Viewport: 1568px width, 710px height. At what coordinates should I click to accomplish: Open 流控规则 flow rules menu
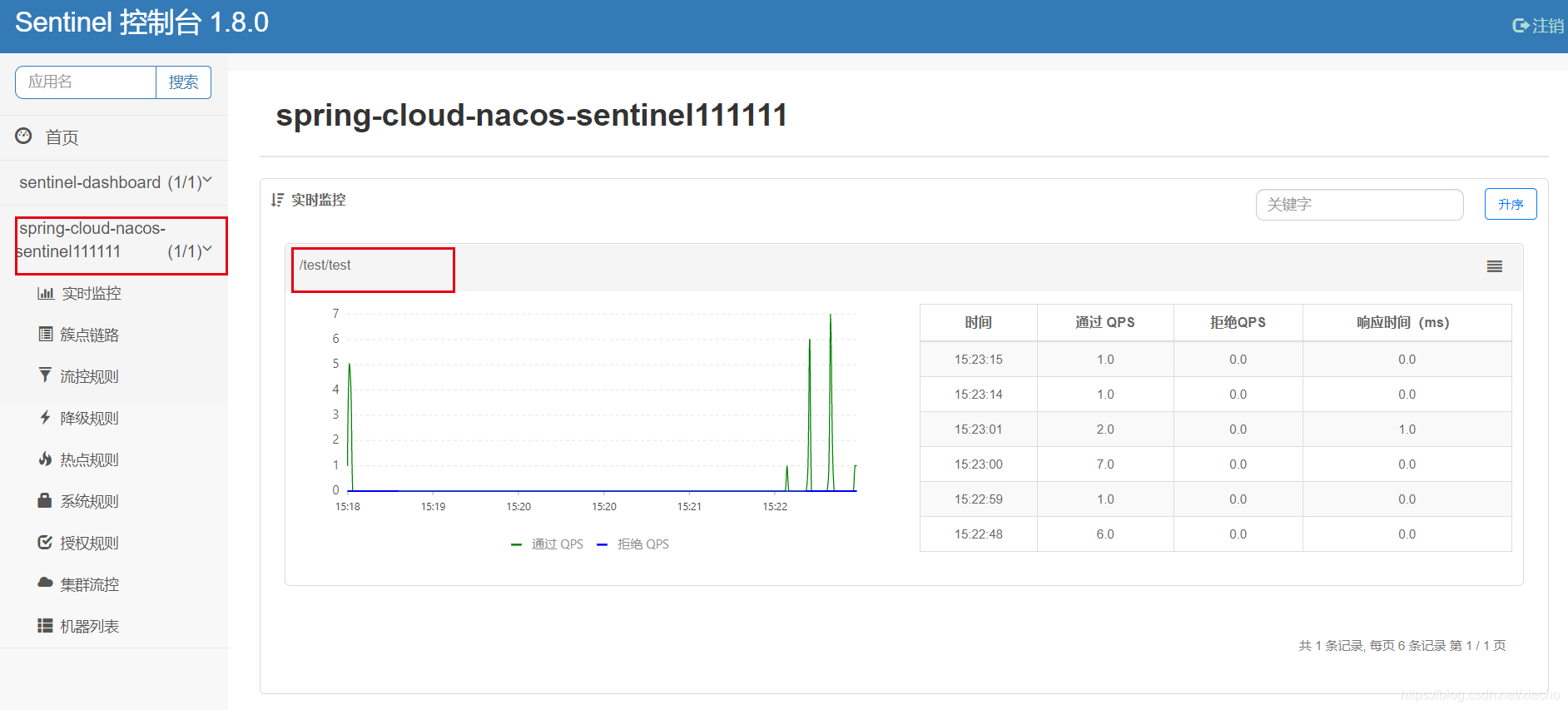coord(90,376)
